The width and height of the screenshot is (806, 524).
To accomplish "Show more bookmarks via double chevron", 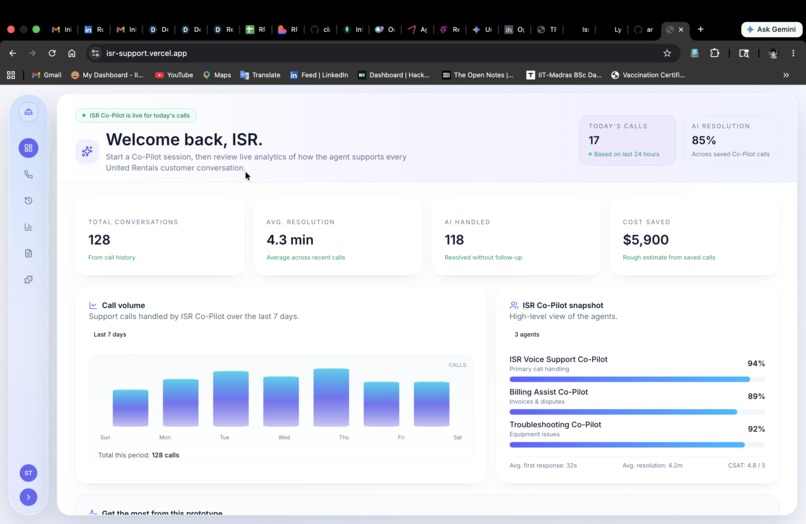I will (786, 75).
